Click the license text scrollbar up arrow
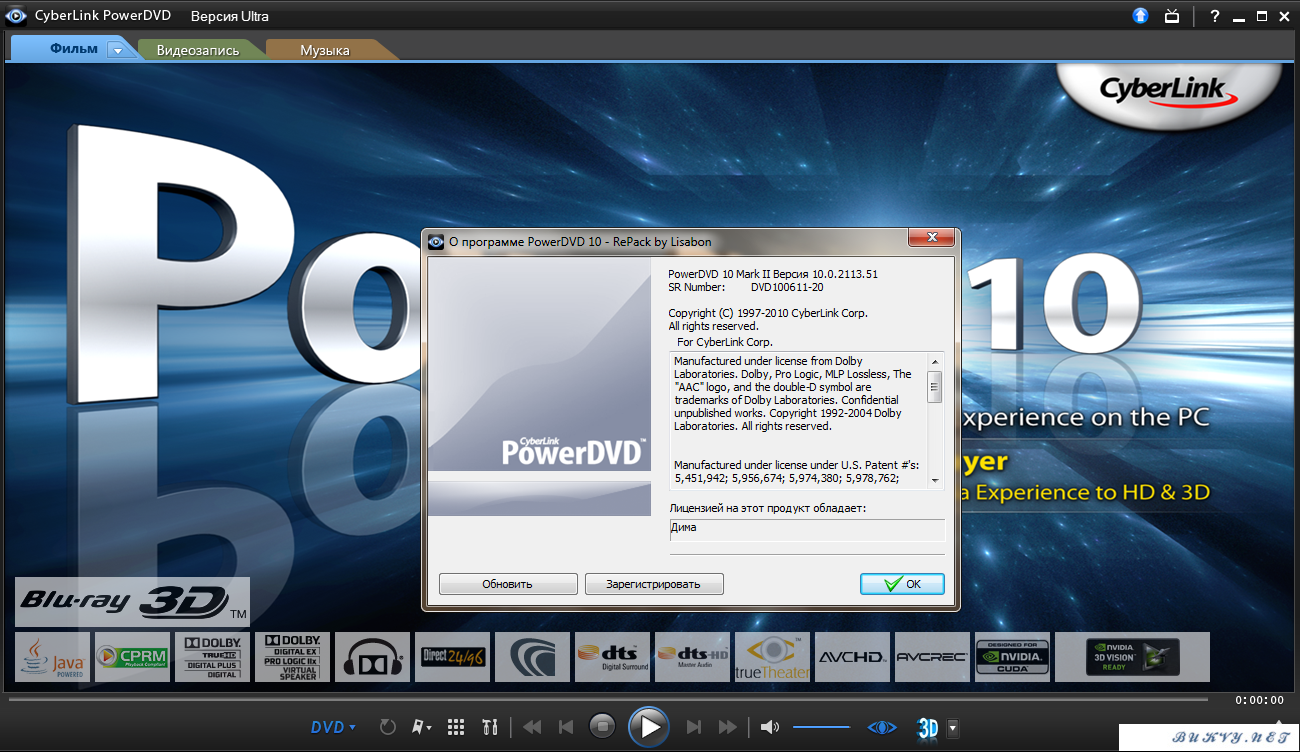 click(x=935, y=361)
